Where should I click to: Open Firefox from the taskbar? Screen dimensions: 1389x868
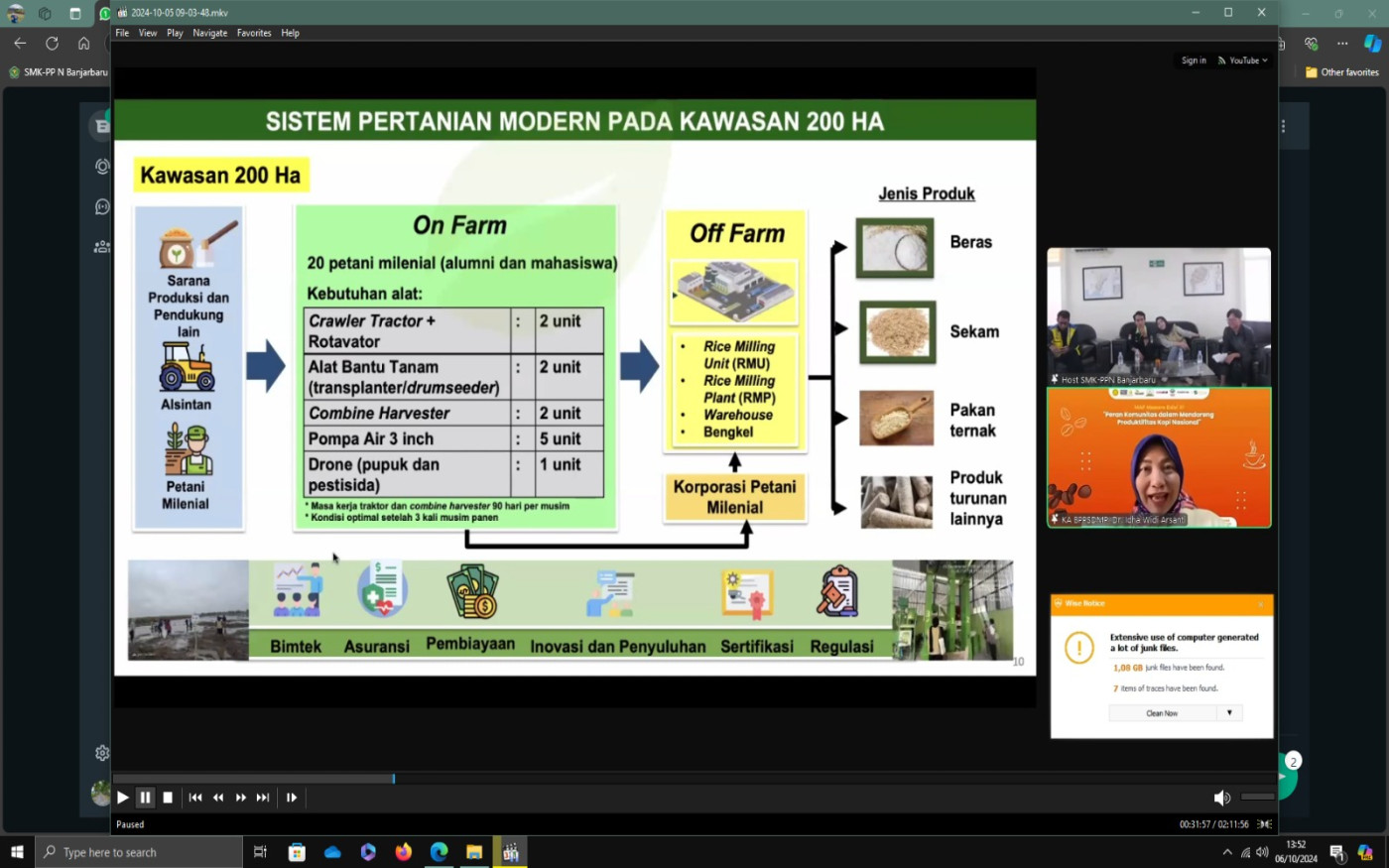(x=403, y=852)
